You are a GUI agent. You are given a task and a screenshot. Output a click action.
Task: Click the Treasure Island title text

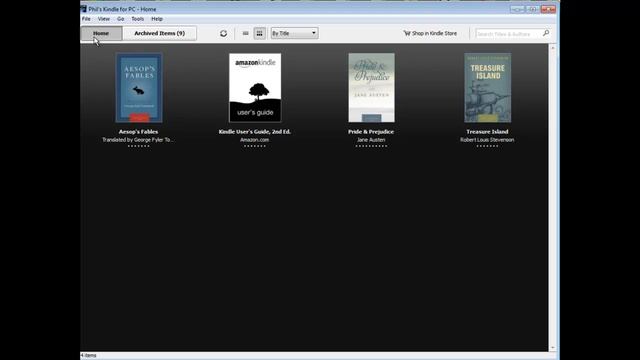[x=487, y=132]
